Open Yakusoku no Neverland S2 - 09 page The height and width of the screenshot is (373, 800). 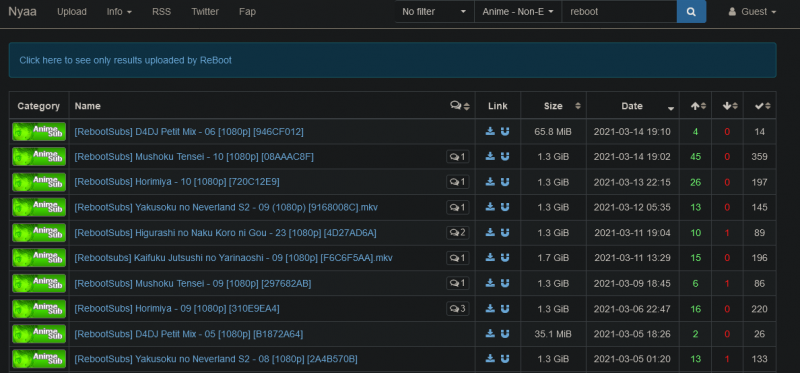pyautogui.click(x=226, y=207)
